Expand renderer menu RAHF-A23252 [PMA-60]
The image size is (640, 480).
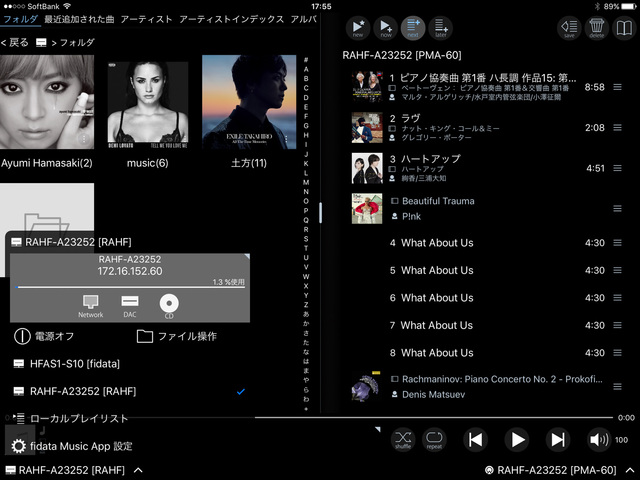tap(560, 470)
